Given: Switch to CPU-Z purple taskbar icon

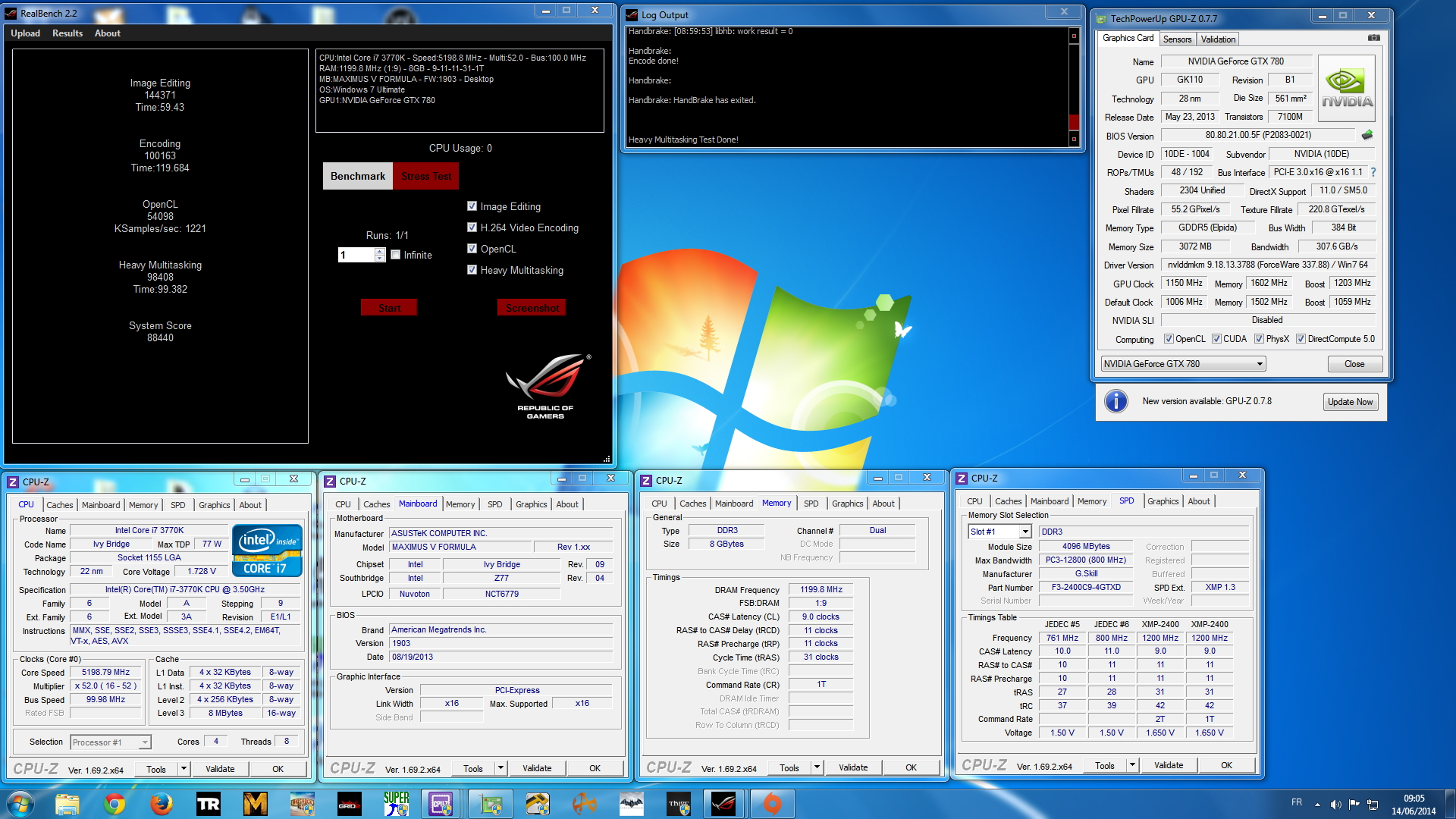Looking at the screenshot, I should (x=441, y=804).
